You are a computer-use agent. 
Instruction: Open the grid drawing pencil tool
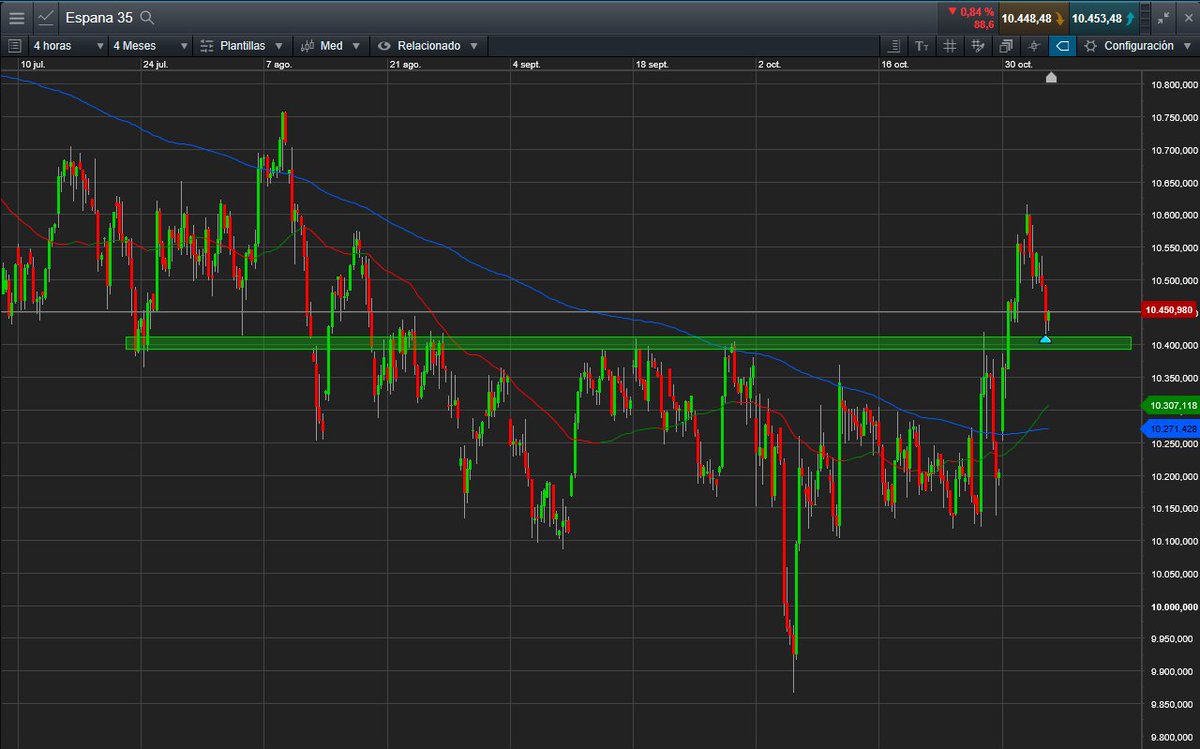tap(978, 46)
